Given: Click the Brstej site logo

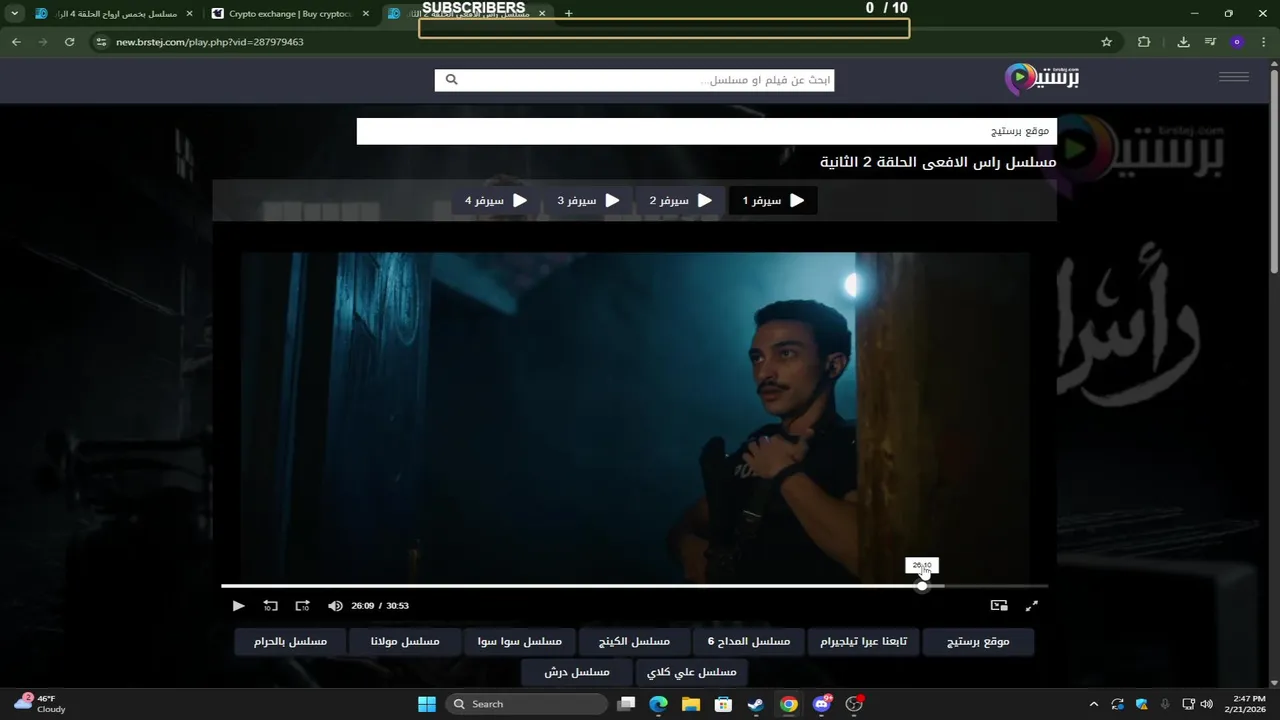Looking at the screenshot, I should point(1042,78).
